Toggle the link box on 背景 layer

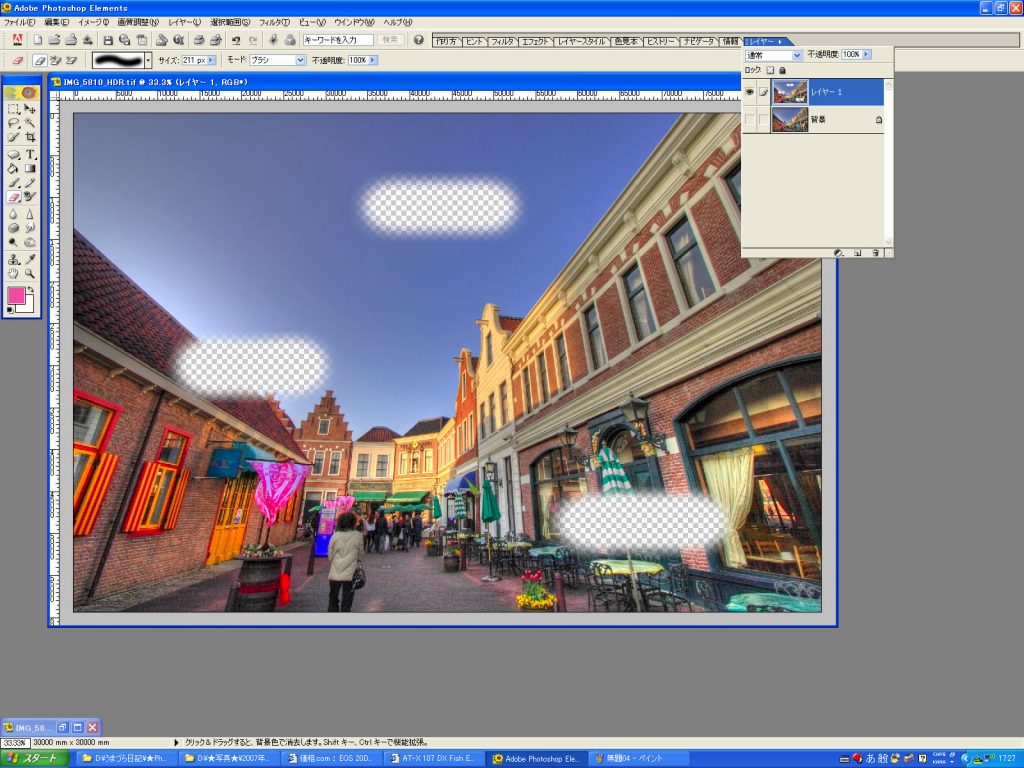(763, 120)
